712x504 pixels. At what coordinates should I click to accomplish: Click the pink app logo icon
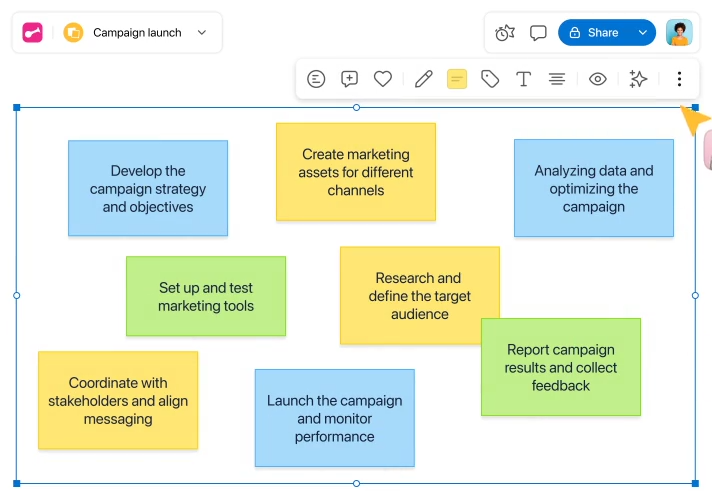[x=33, y=33]
